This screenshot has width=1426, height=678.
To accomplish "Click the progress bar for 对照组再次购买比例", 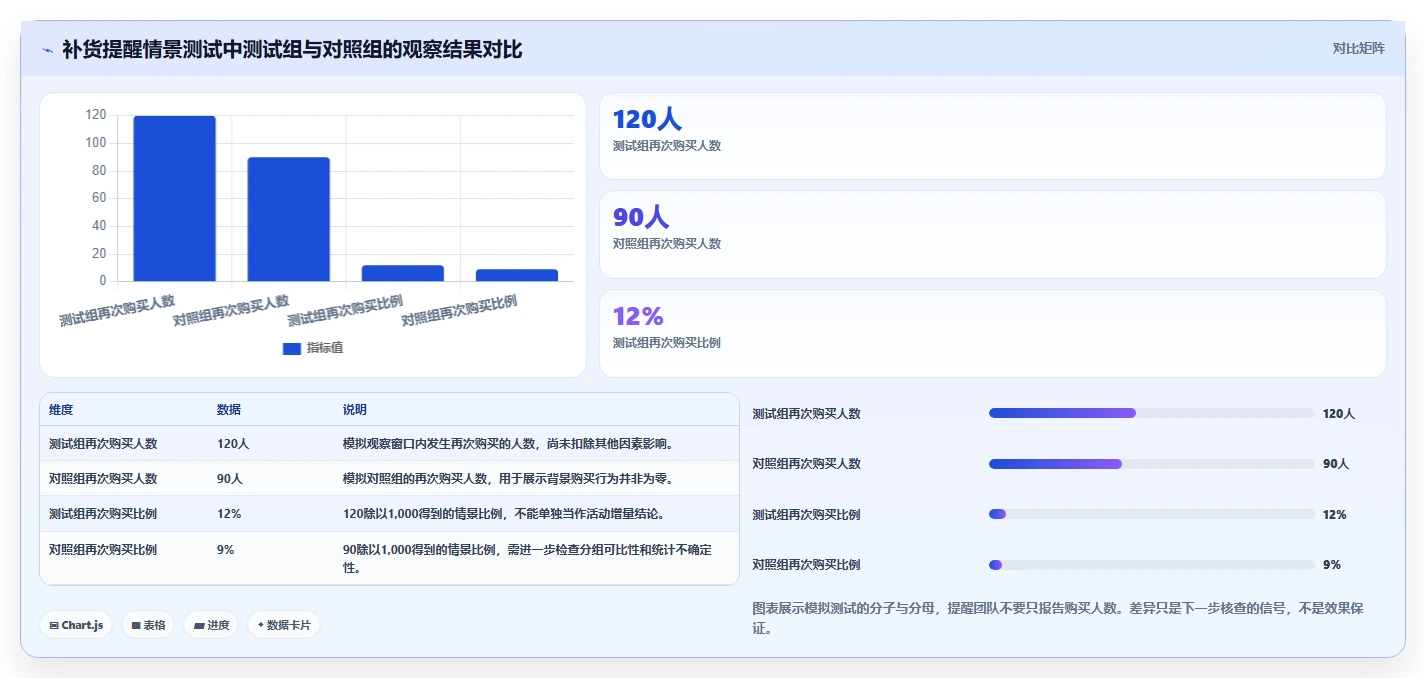I will (x=1151, y=564).
